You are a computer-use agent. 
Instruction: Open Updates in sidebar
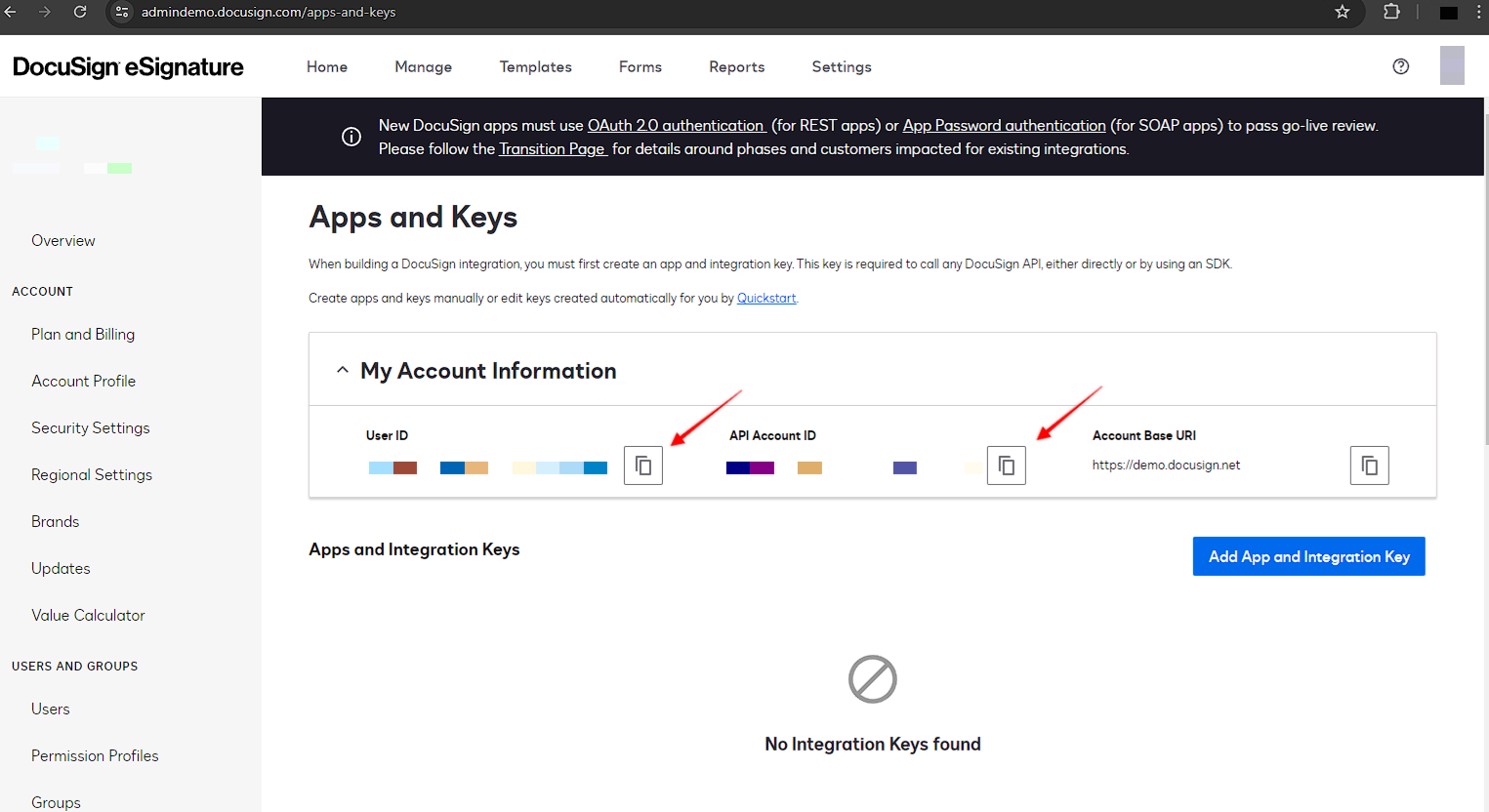61,568
